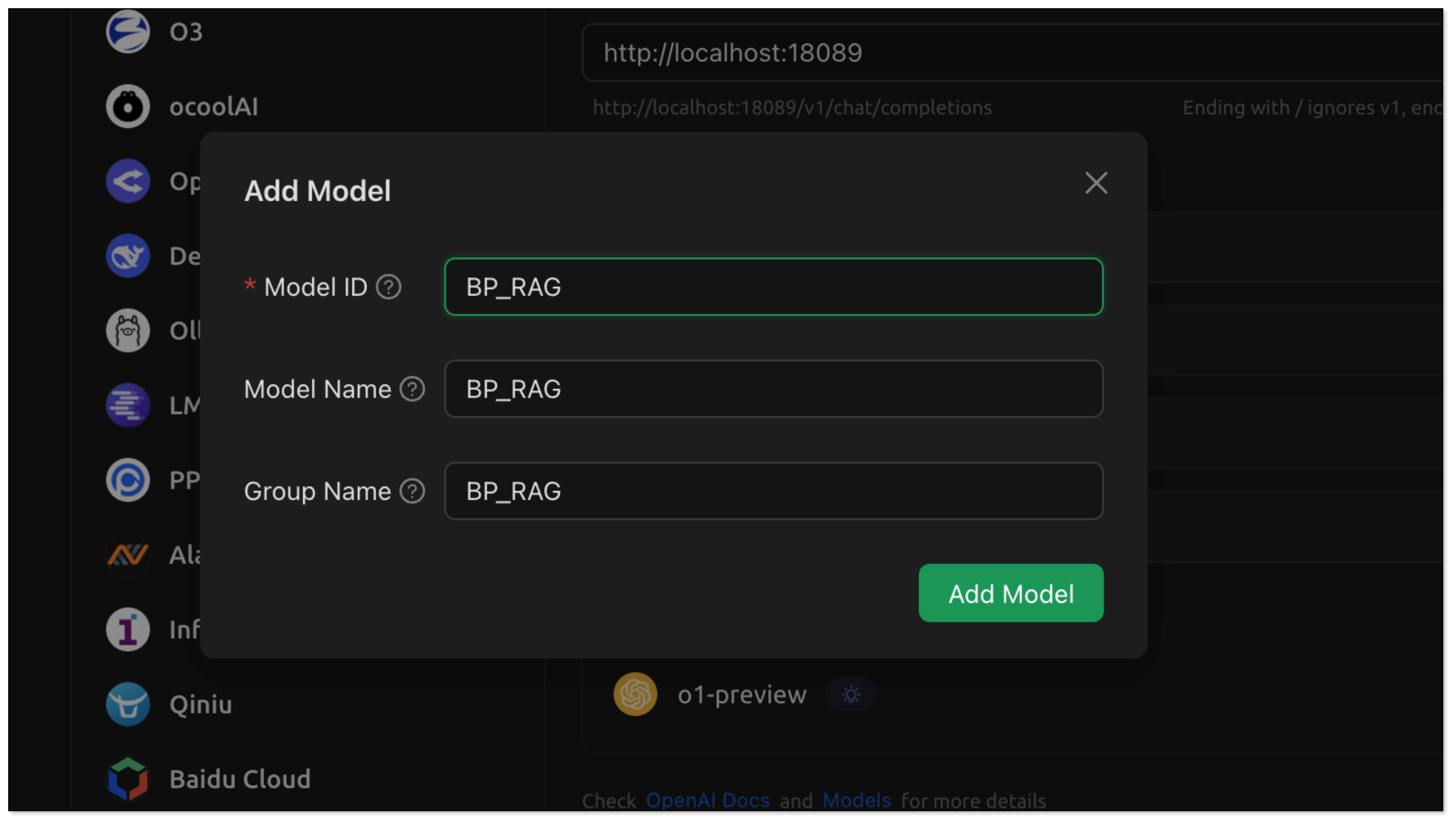Click the o1-preview reasoning badge icon

click(x=851, y=695)
